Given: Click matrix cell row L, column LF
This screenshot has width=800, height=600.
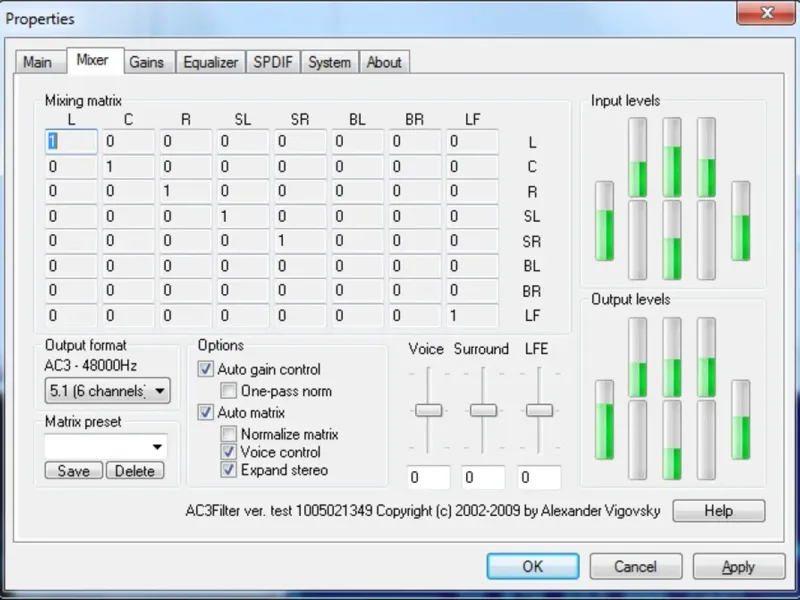Looking at the screenshot, I should pyautogui.click(x=472, y=141).
